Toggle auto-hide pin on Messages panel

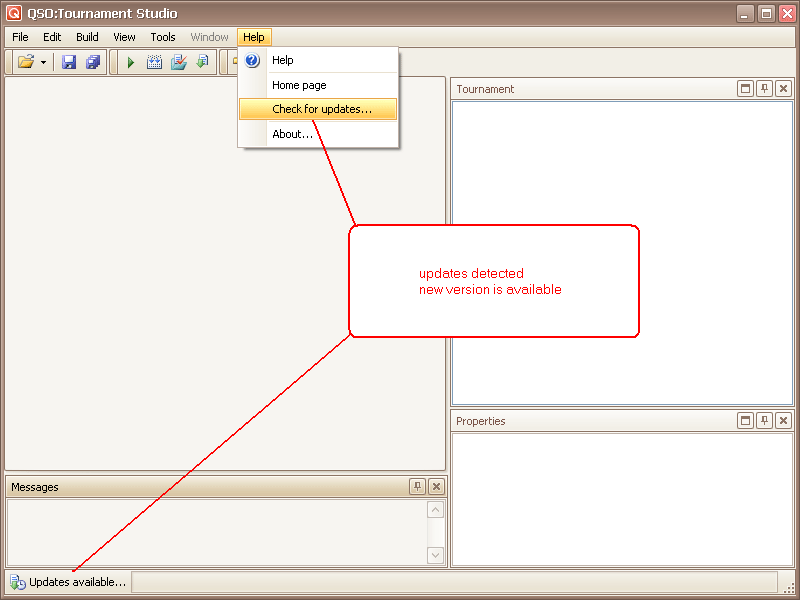click(x=417, y=487)
